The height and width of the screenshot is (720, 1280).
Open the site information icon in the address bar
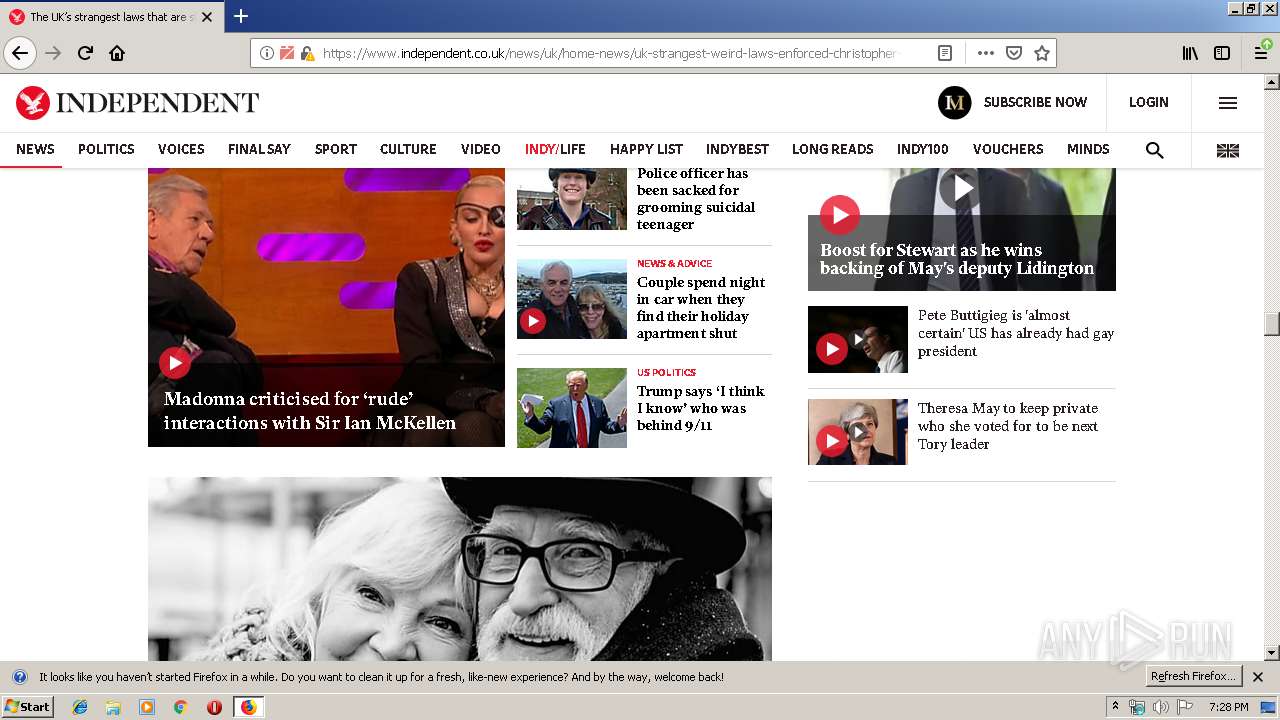pyautogui.click(x=267, y=53)
